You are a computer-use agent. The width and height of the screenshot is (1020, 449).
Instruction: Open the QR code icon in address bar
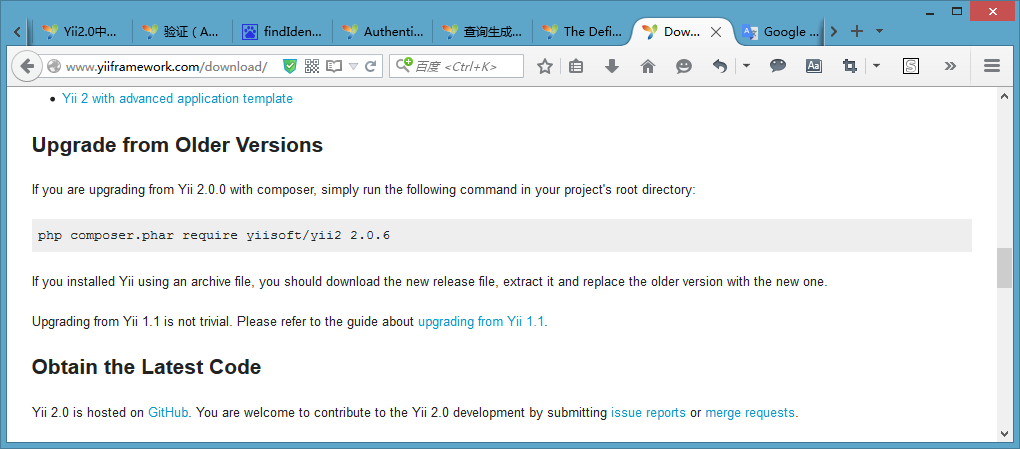coord(312,66)
